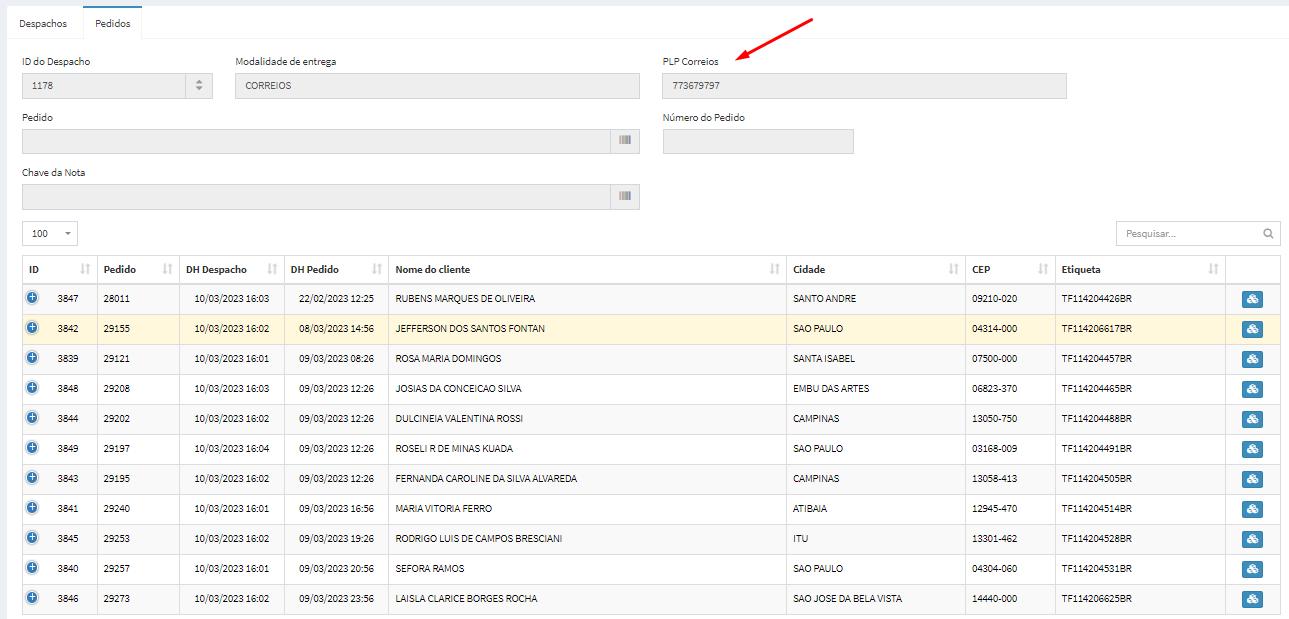The width and height of the screenshot is (1289, 619).
Task: Switch to the Despachos tab
Action: 43,23
